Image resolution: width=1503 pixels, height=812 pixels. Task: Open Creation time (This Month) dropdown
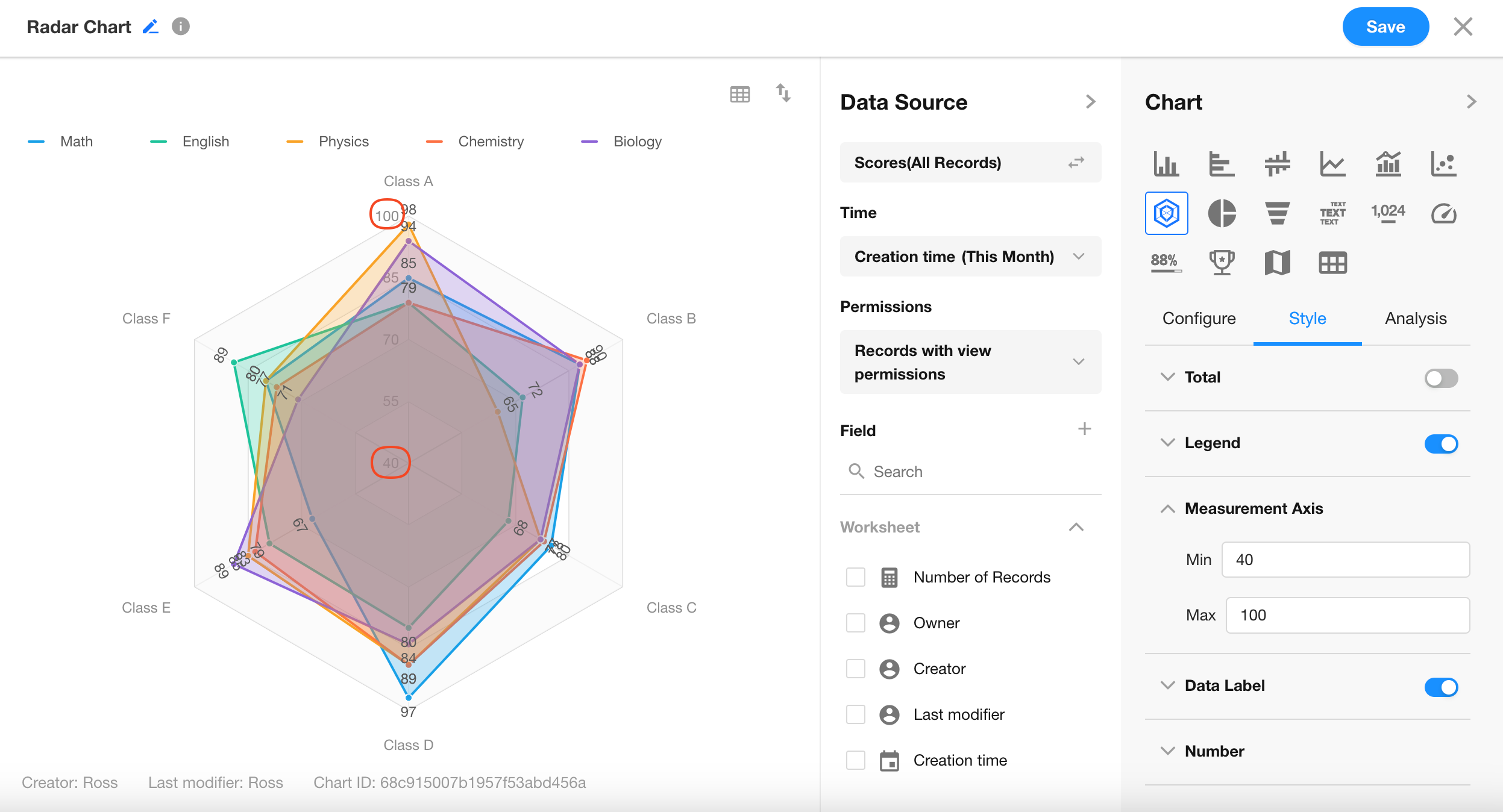pyautogui.click(x=970, y=257)
